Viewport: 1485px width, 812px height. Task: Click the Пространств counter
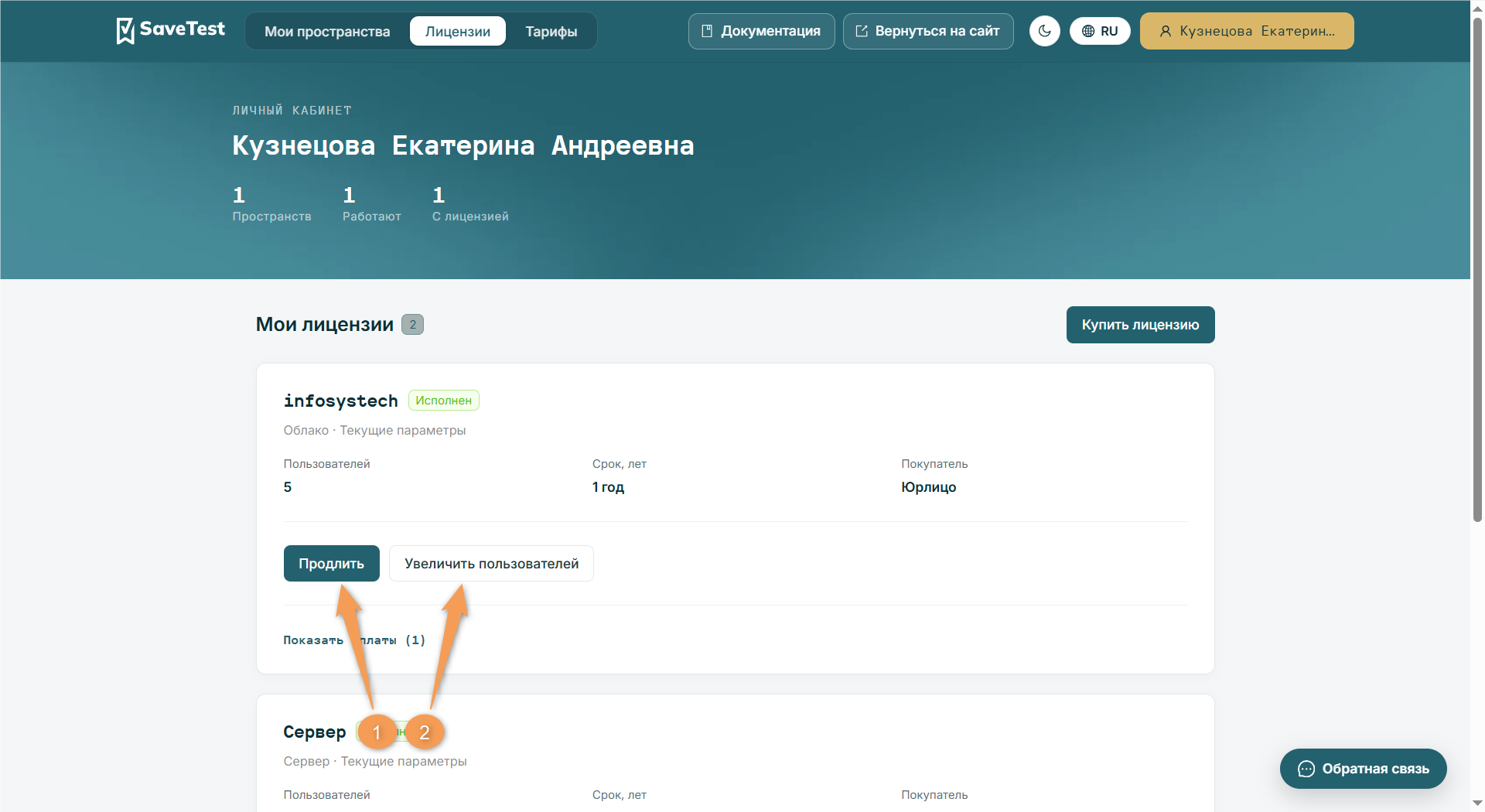pyautogui.click(x=271, y=204)
